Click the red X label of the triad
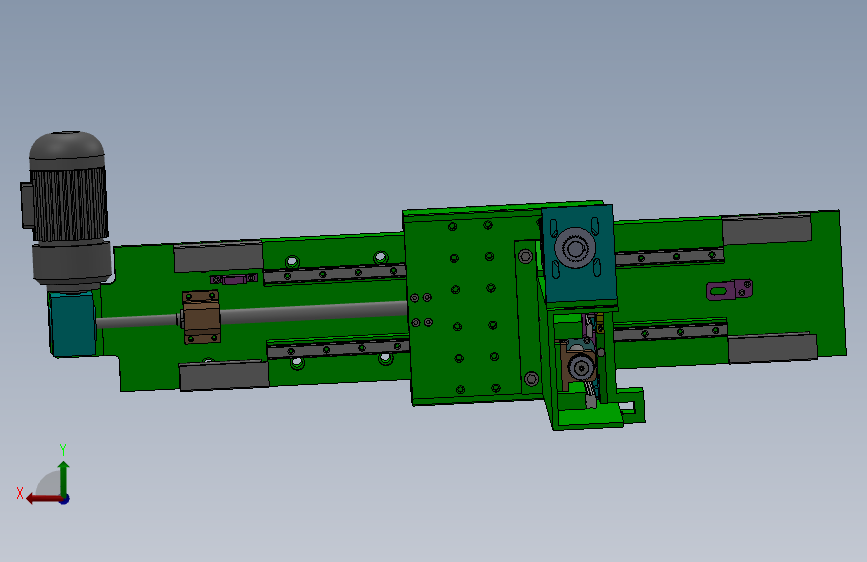 (20, 493)
